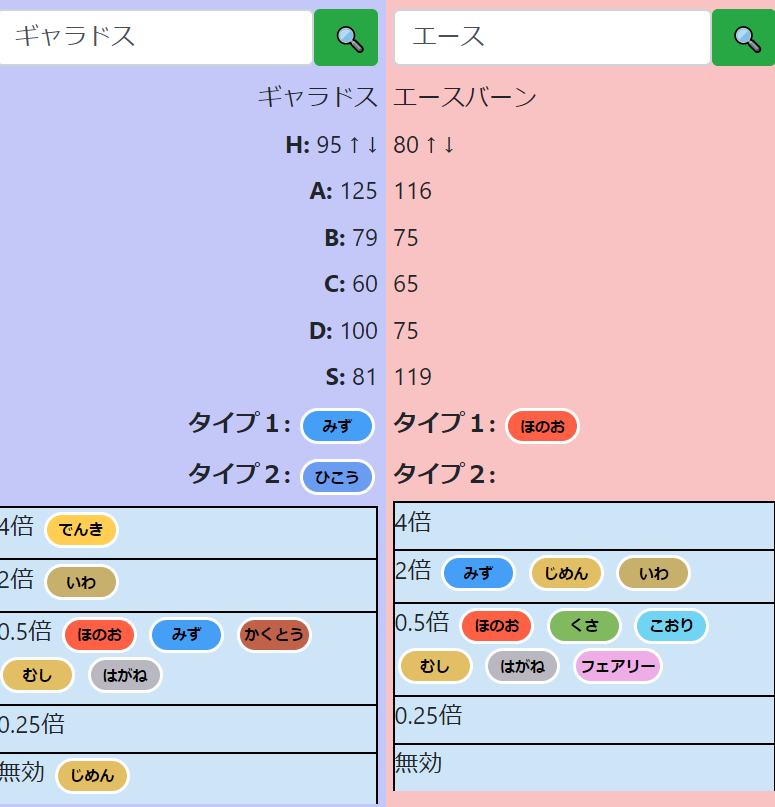Click the みず badge in エースバーン 2倍 row
Screen dimensions: 775x807
pyautogui.click(x=478, y=573)
